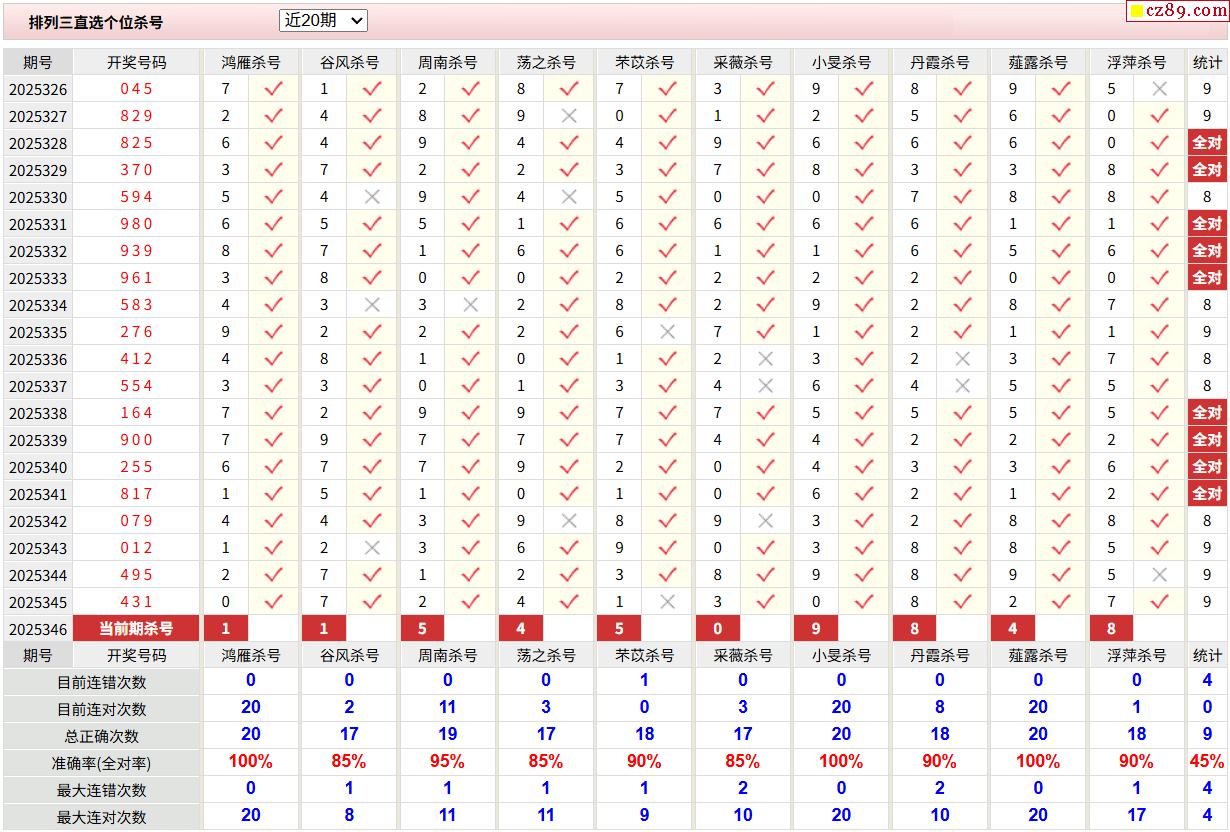The height and width of the screenshot is (832, 1230).
Task: Click the current kill number 9 for 小旻杀号
Action: tap(816, 629)
